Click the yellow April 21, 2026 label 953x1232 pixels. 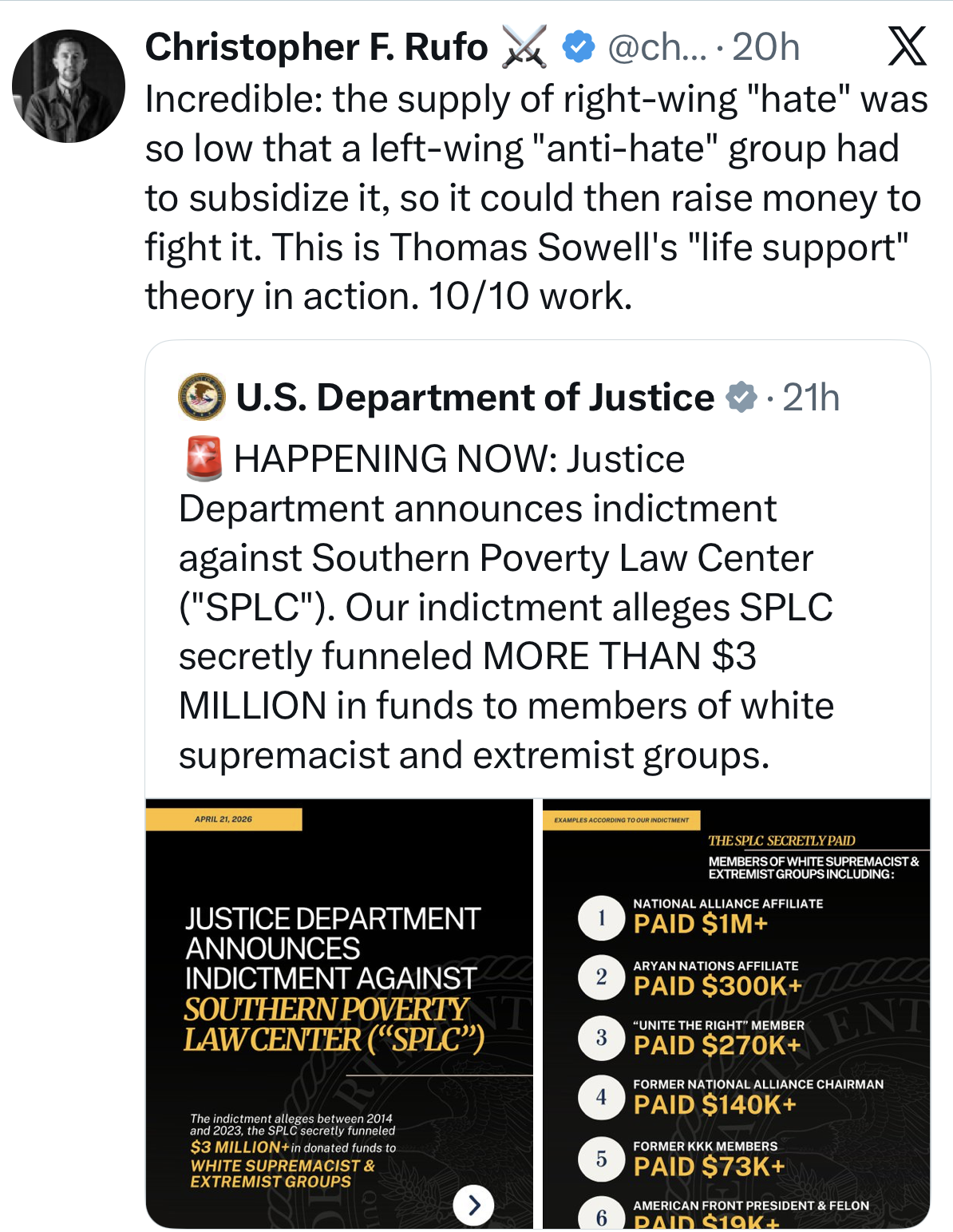coord(223,819)
